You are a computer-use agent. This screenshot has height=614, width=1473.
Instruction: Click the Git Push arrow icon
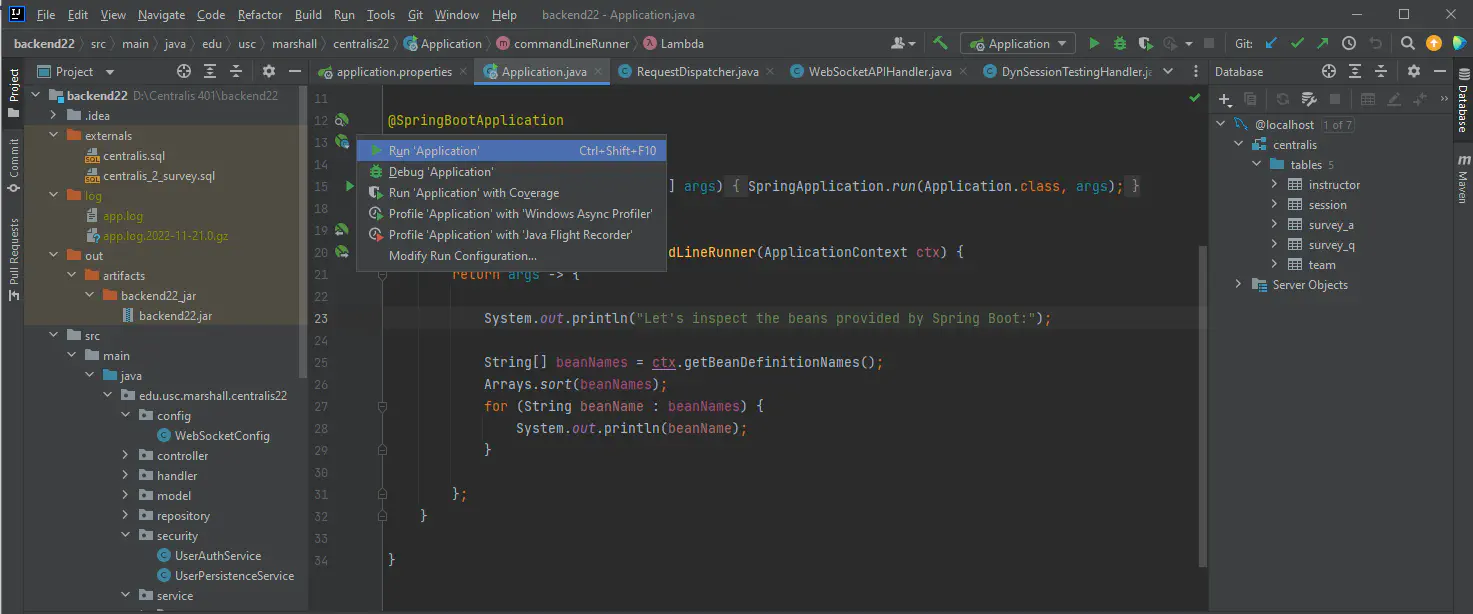1323,44
